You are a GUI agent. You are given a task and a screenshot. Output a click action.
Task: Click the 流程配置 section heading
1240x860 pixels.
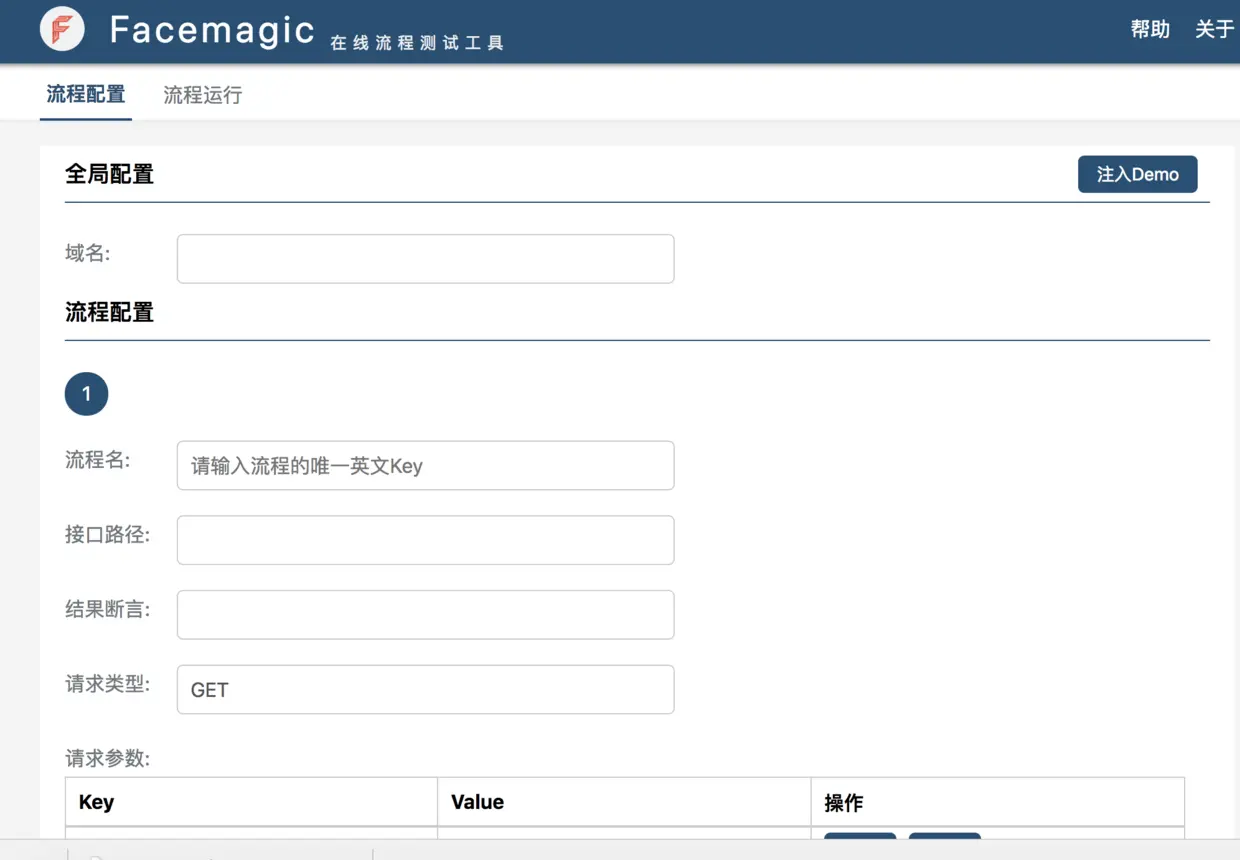click(110, 312)
